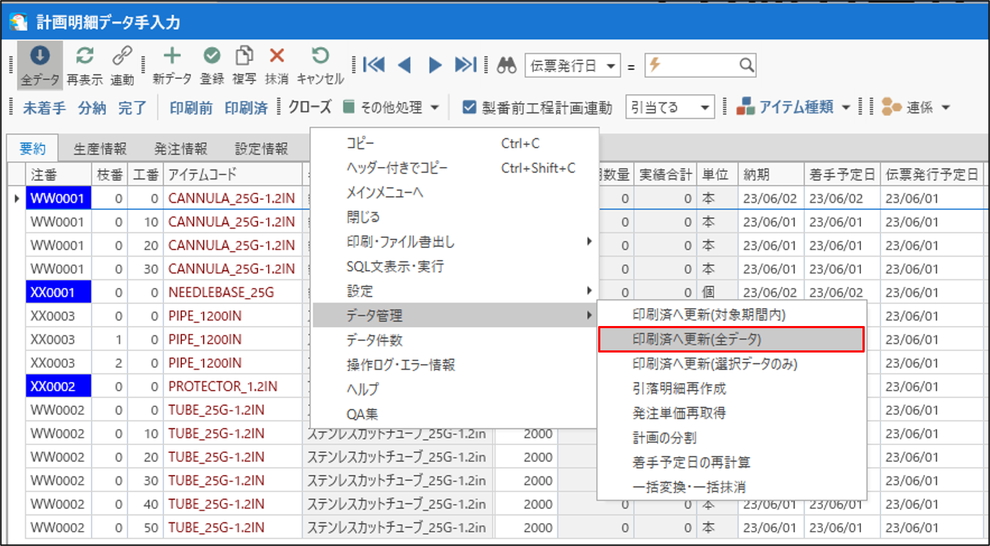Sort by 注番 column header
This screenshot has height=546, width=990.
(59, 174)
